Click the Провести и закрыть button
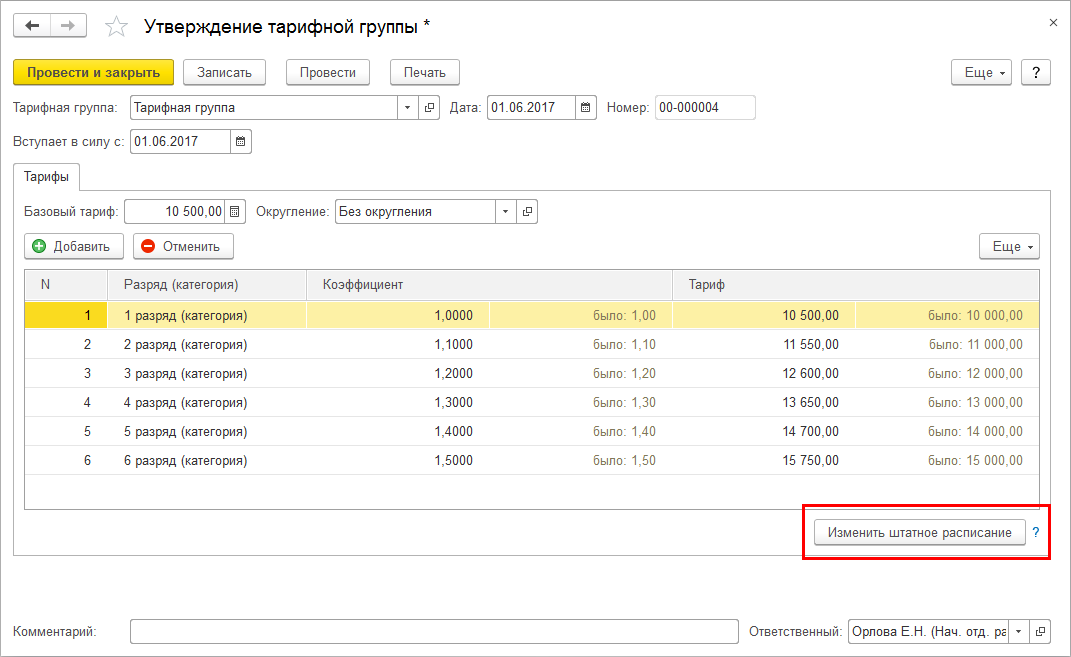Viewport: 1071px width, 657px height. coord(94,72)
